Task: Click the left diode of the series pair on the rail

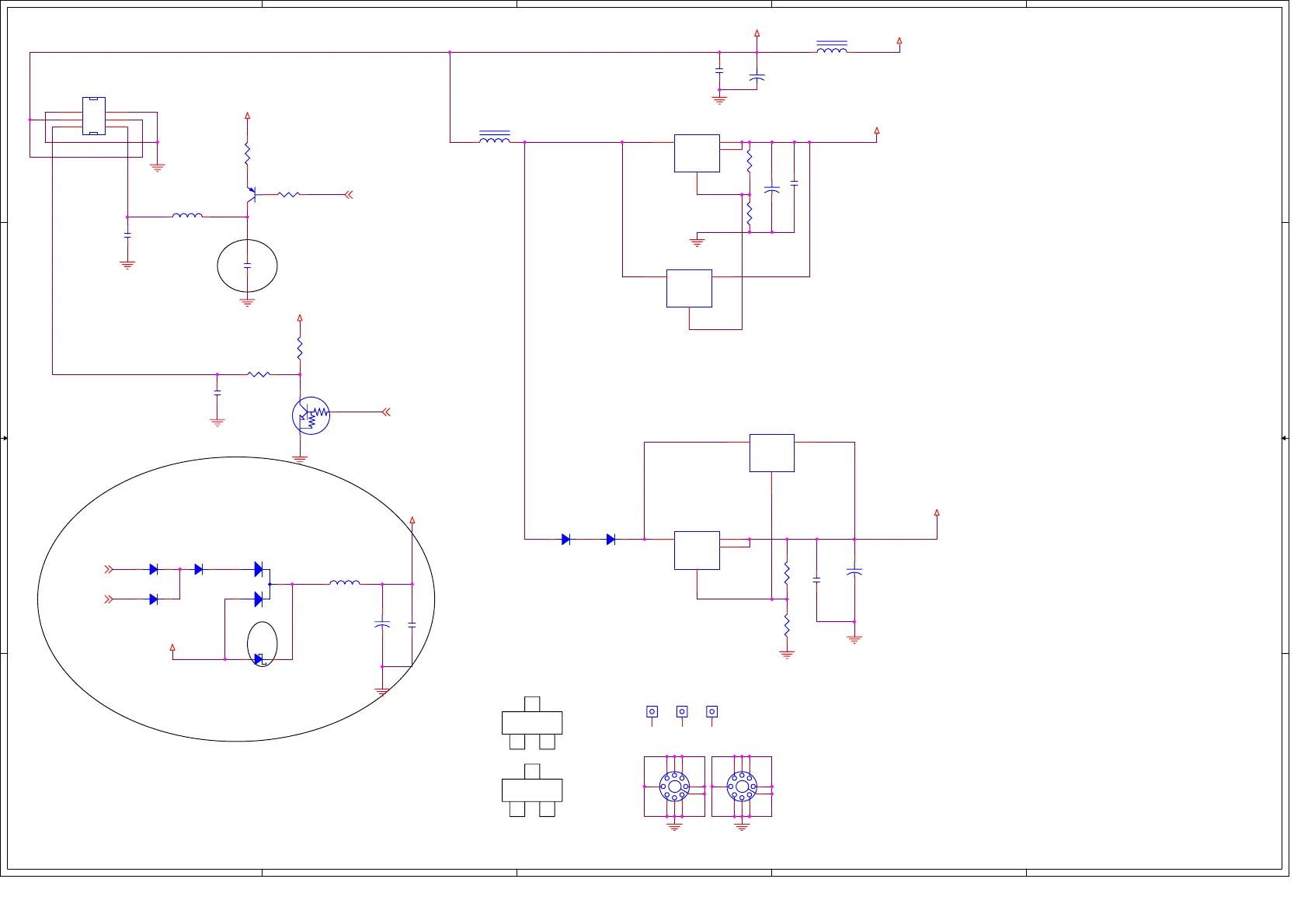Action: (566, 539)
